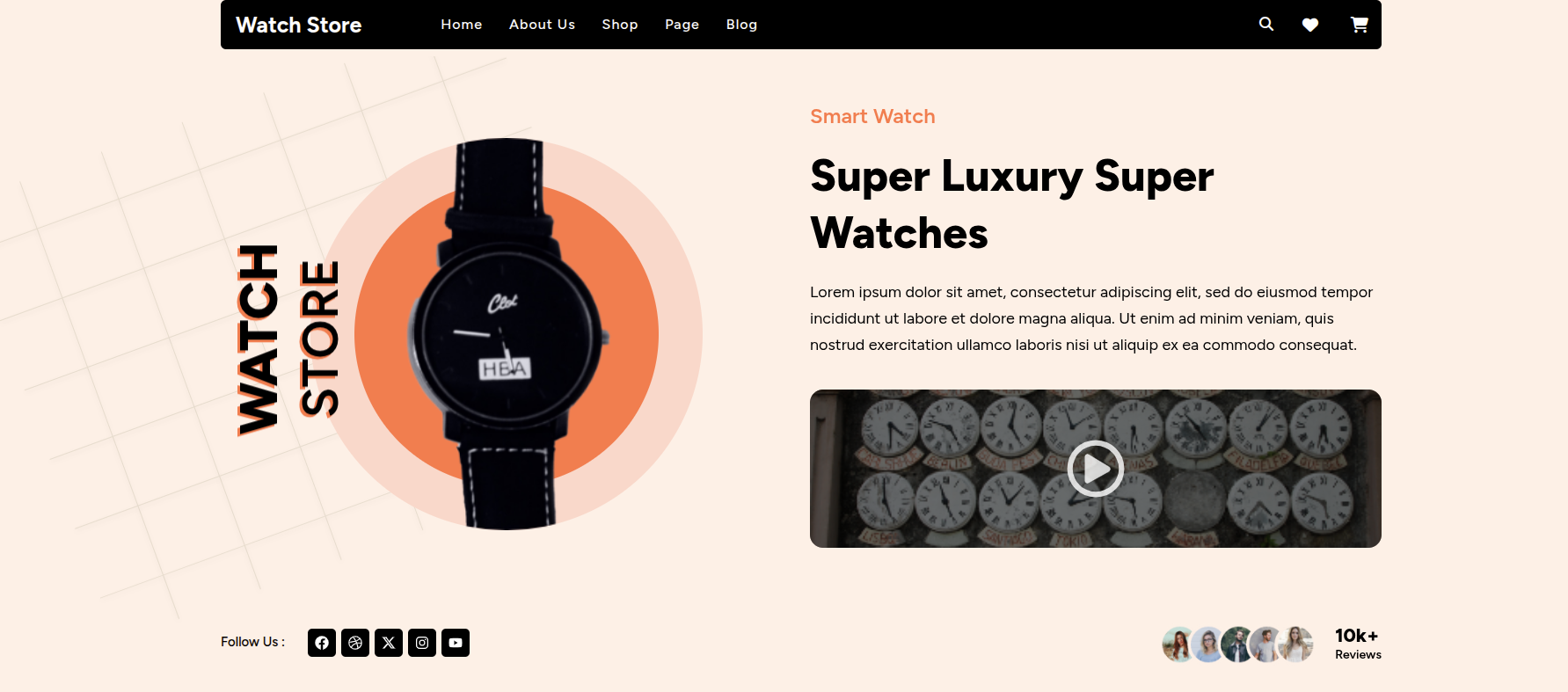Click the 10k+ Reviews text
This screenshot has height=692, width=1568.
pos(1358,644)
